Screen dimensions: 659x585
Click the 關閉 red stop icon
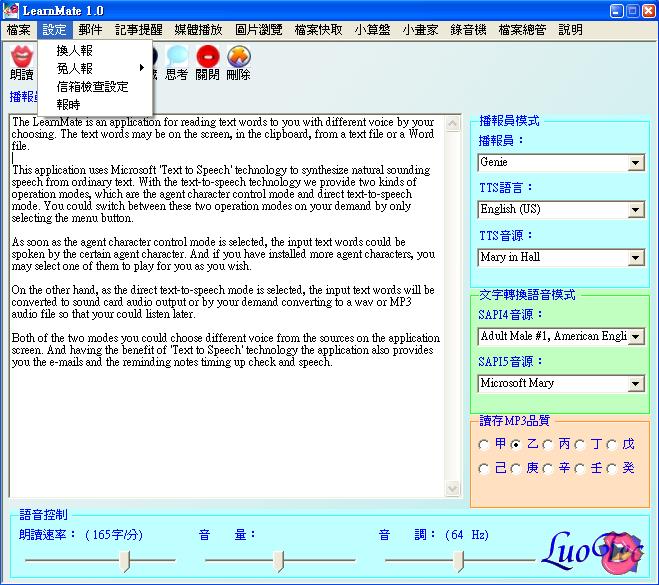208,56
